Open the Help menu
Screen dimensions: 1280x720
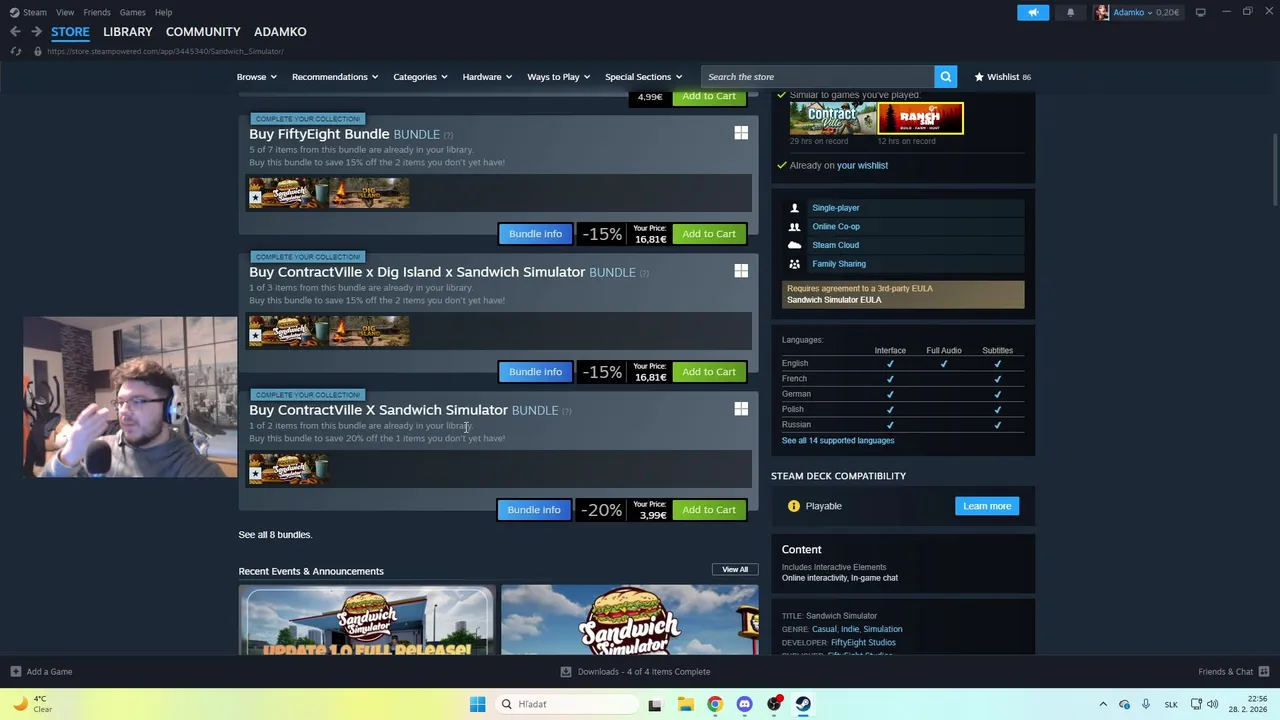click(x=163, y=12)
